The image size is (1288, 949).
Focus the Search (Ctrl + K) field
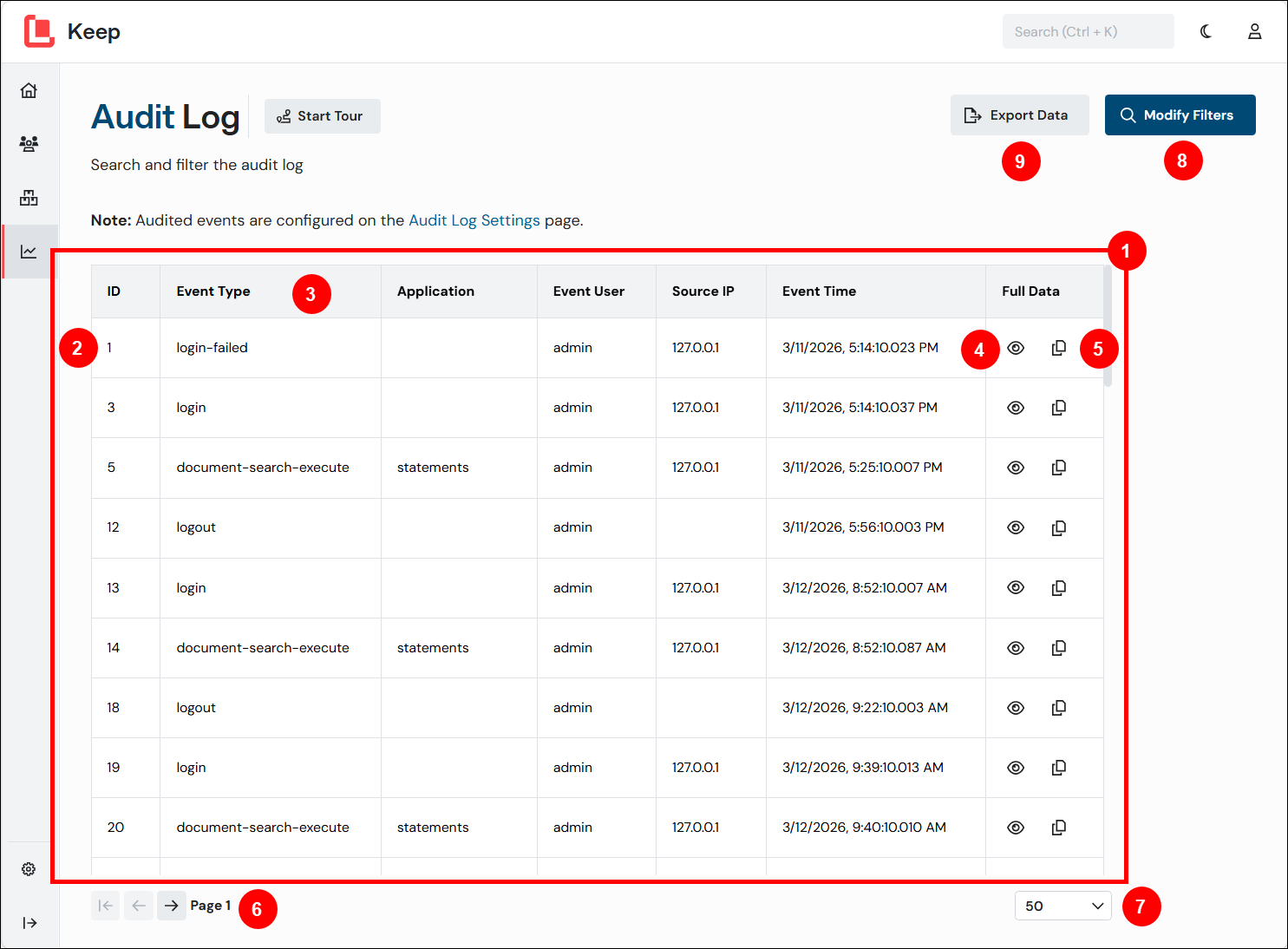click(1089, 31)
